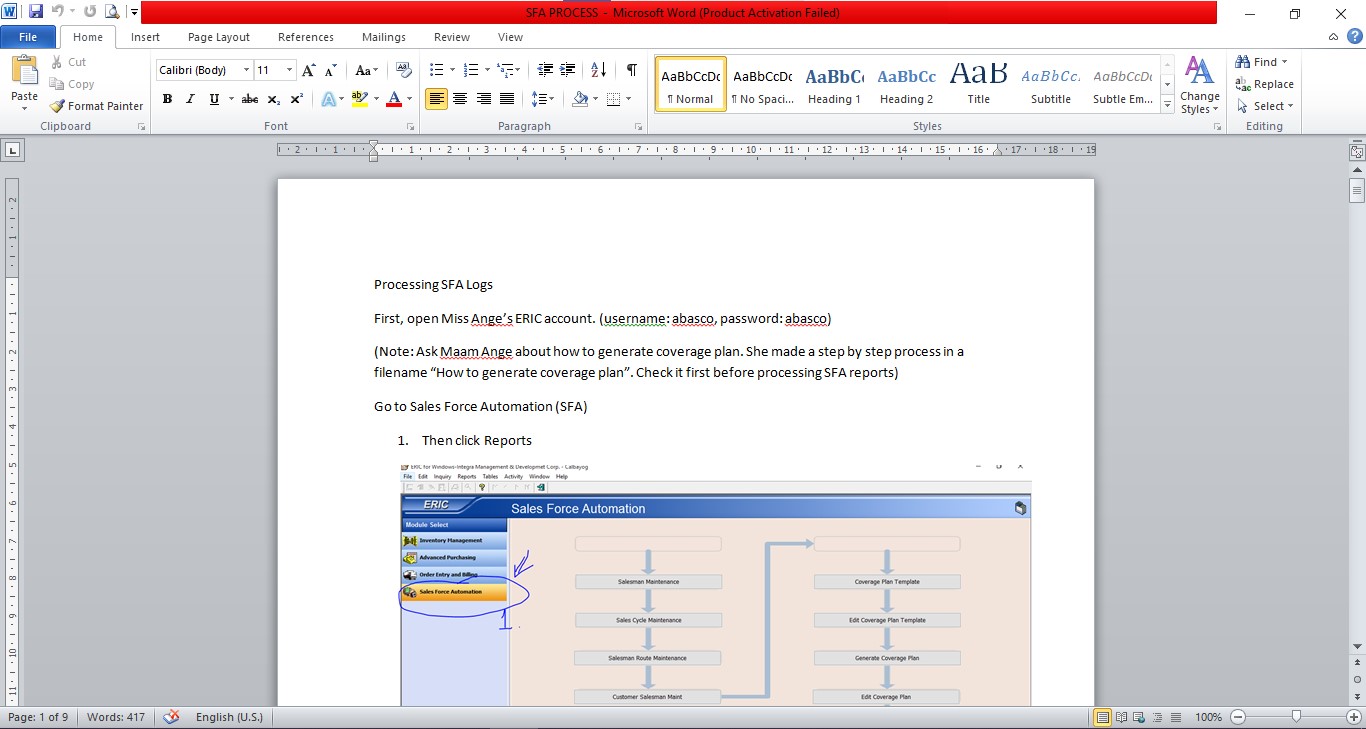Viewport: 1366px width, 729px height.
Task: Click the zoom out minus button
Action: [x=1238, y=717]
